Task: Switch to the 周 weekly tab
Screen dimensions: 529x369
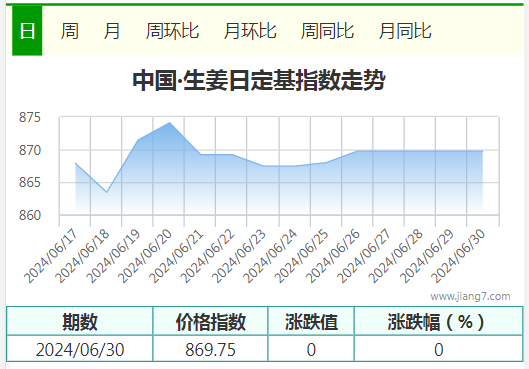Action: (69, 31)
